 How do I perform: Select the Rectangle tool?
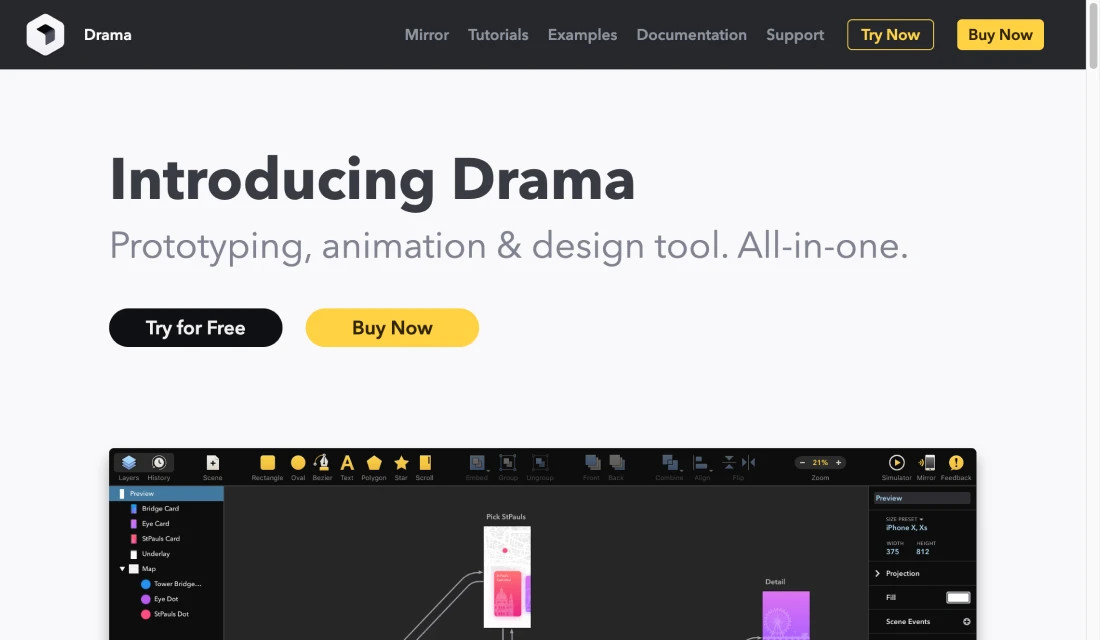(x=267, y=464)
